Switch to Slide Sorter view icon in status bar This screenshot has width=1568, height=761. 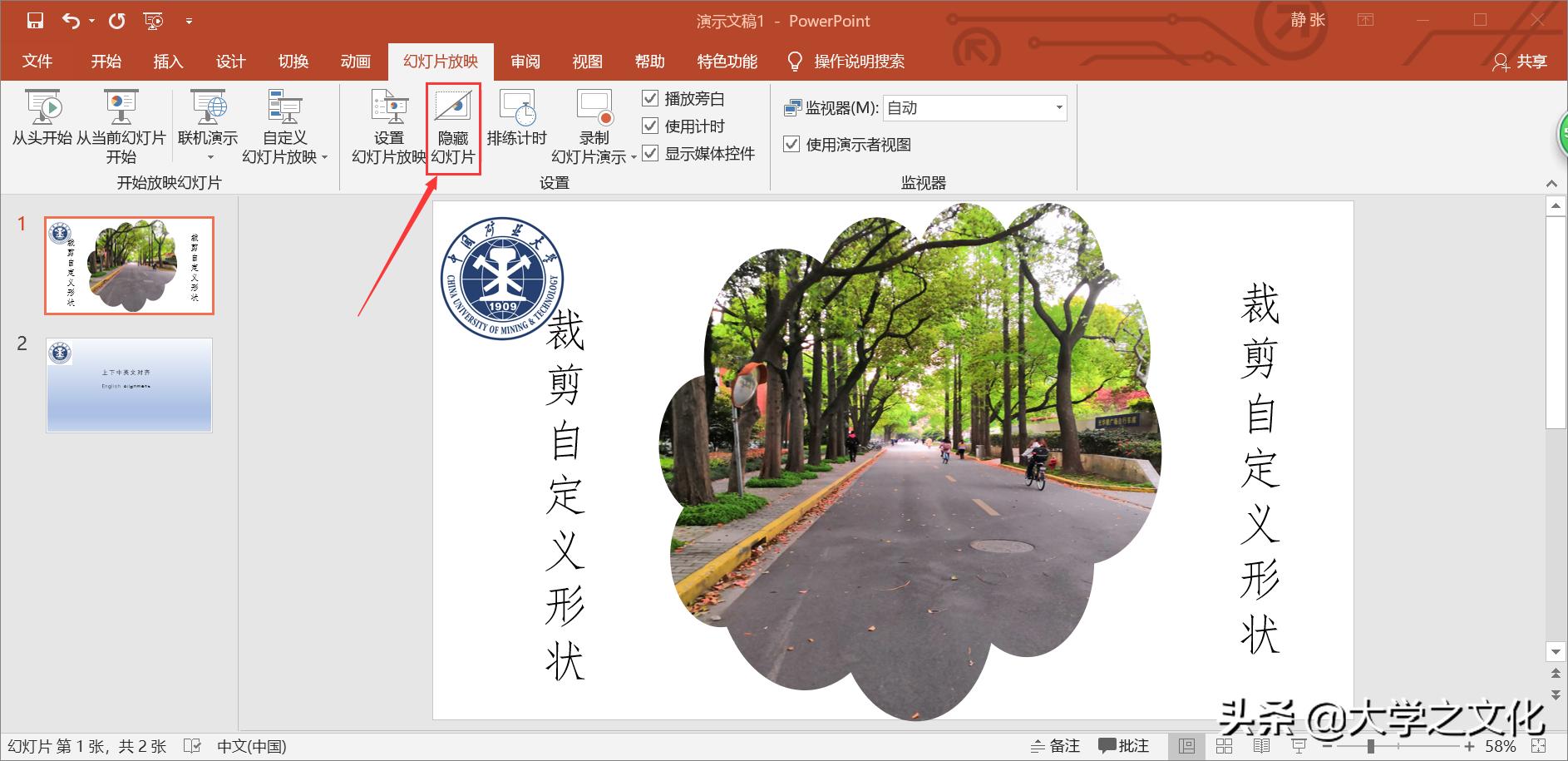(1225, 746)
